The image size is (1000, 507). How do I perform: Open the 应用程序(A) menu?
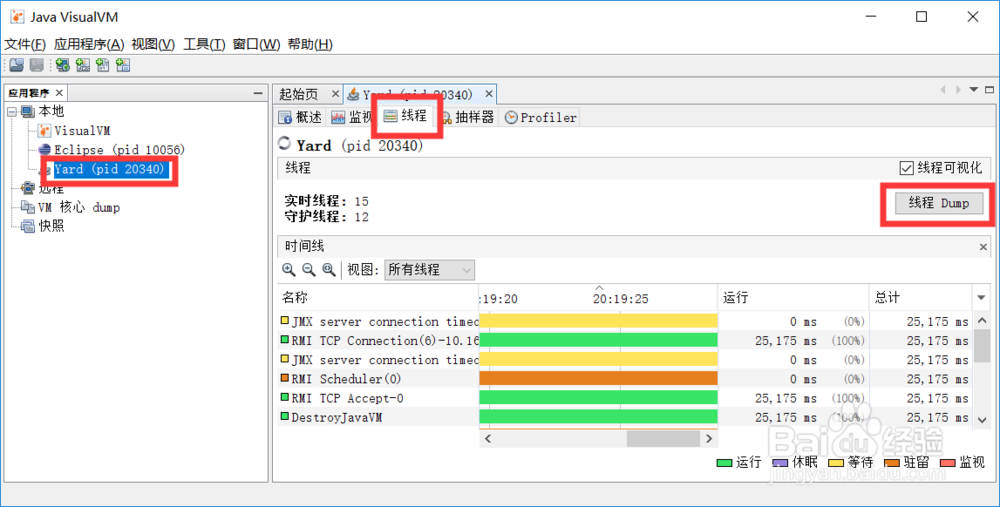[x=89, y=44]
